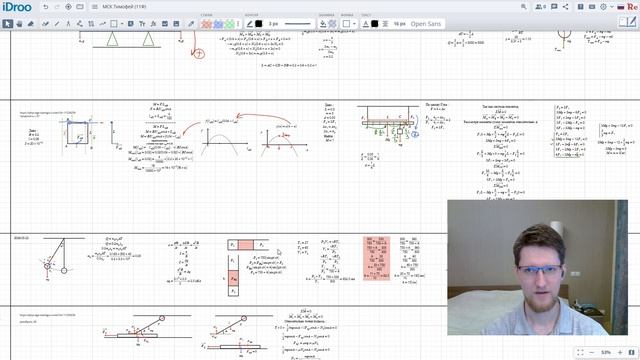Click the presenter's webcam video
The height and width of the screenshot is (360, 640).
[x=537, y=267]
